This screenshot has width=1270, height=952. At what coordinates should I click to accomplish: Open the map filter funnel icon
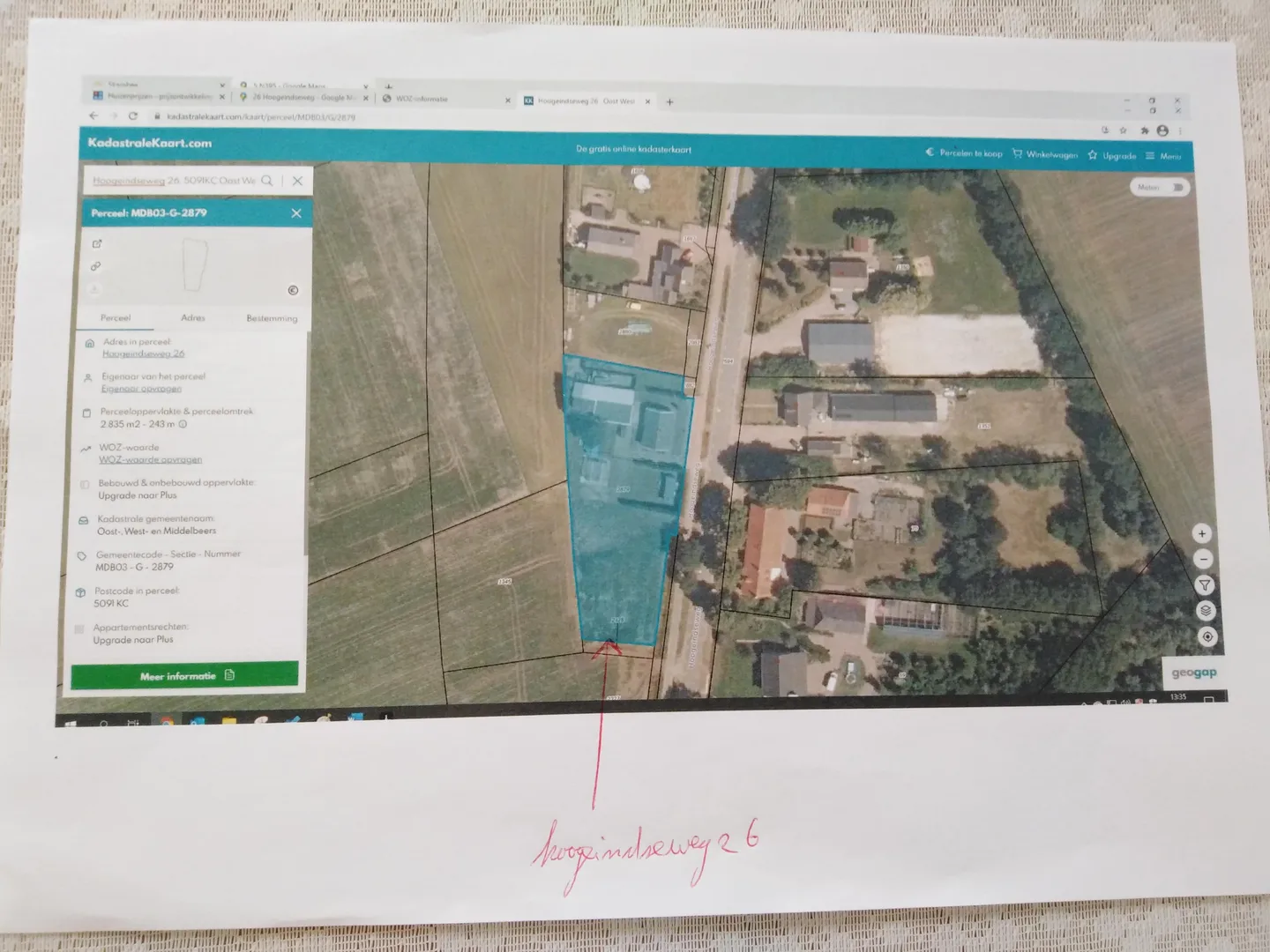click(1205, 585)
